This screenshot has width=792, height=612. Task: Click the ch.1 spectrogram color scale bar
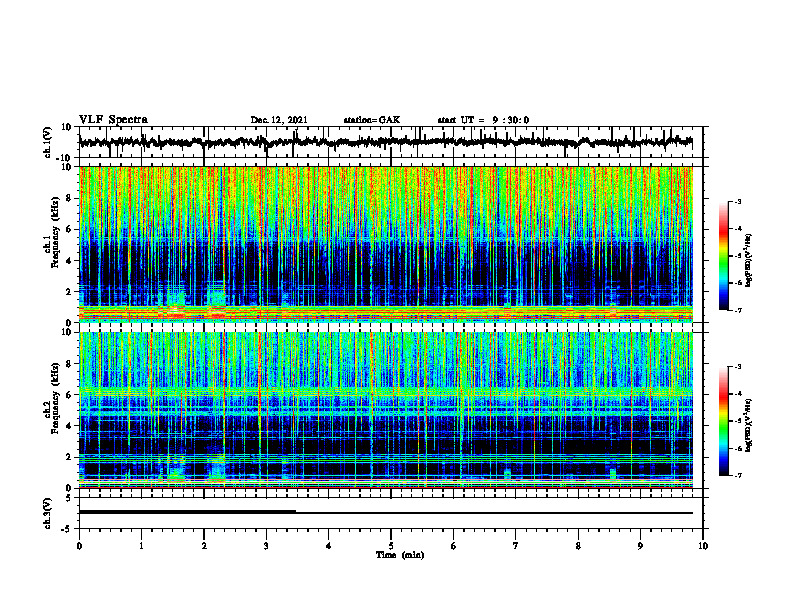click(723, 256)
